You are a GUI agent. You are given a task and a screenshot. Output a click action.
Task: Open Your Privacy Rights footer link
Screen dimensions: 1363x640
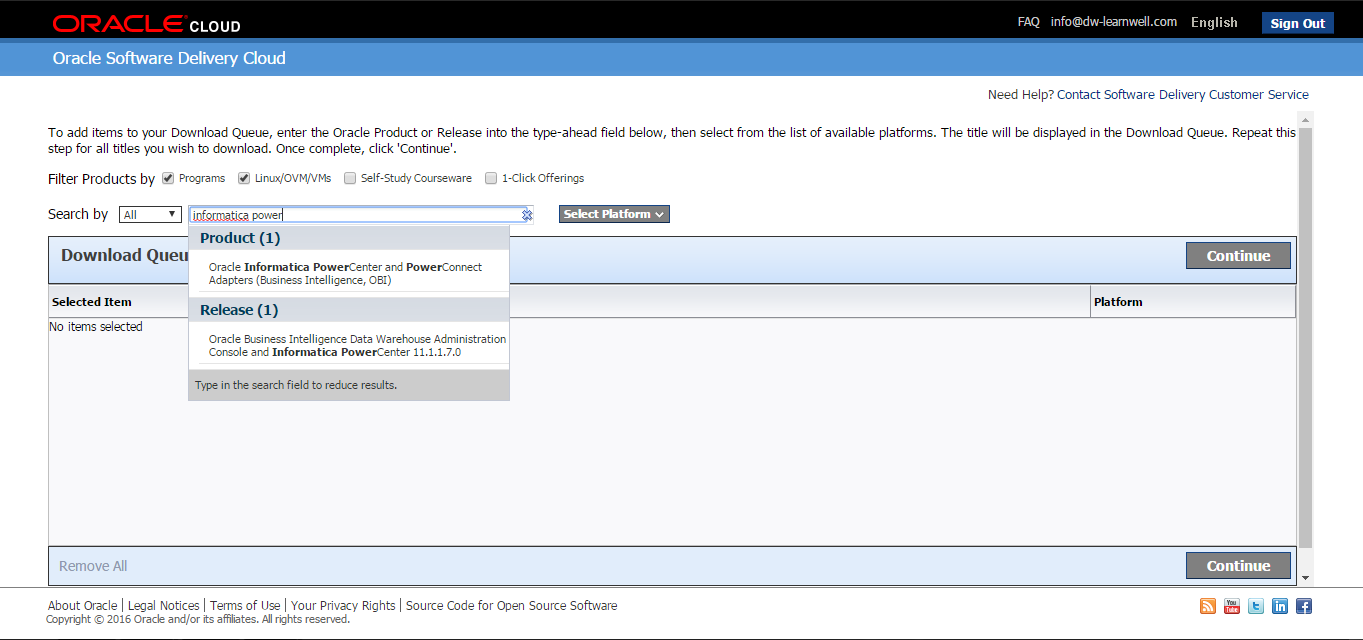pos(343,606)
